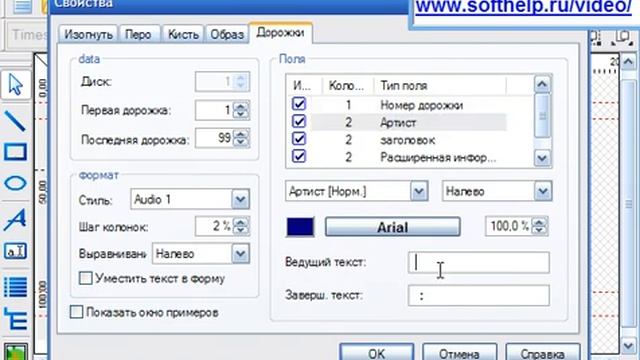Enable Показать окно примеров checkbox
This screenshot has height=360, width=640.
[x=76, y=312]
